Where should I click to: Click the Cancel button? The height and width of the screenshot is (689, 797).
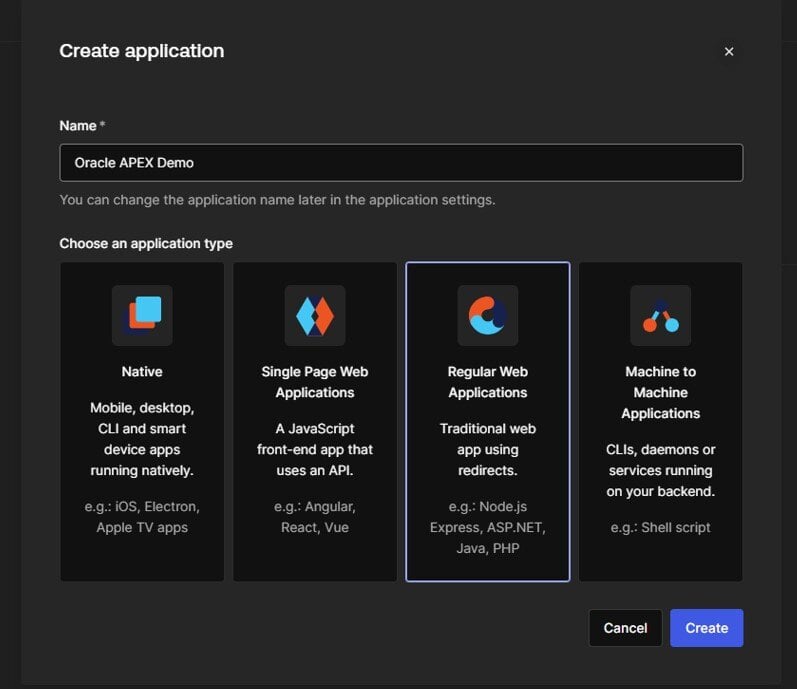(625, 628)
